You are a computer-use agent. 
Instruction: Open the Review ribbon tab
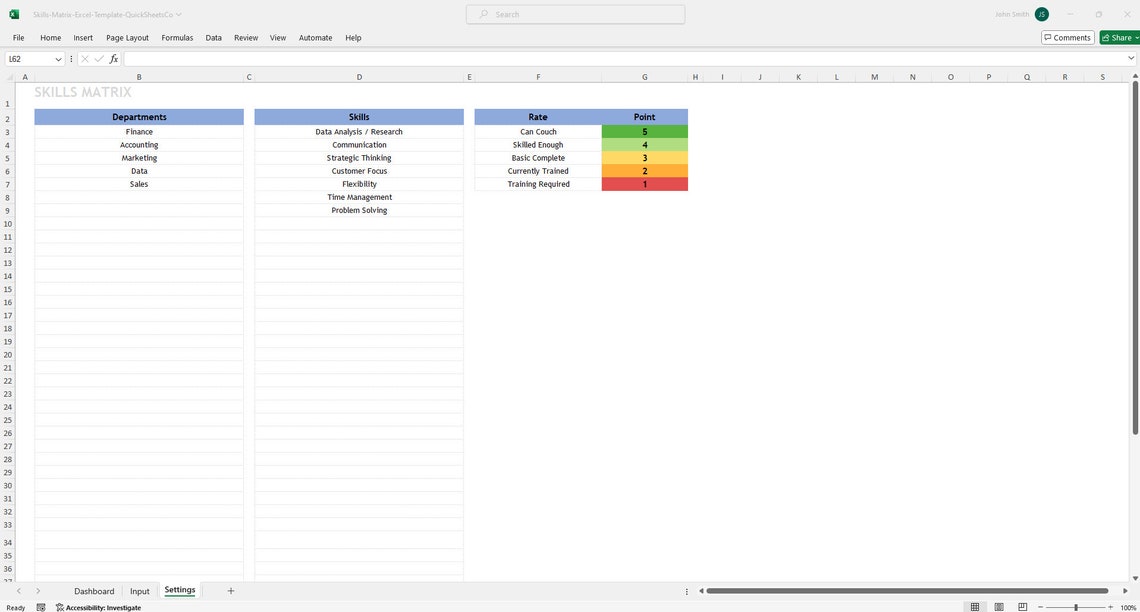click(x=246, y=38)
